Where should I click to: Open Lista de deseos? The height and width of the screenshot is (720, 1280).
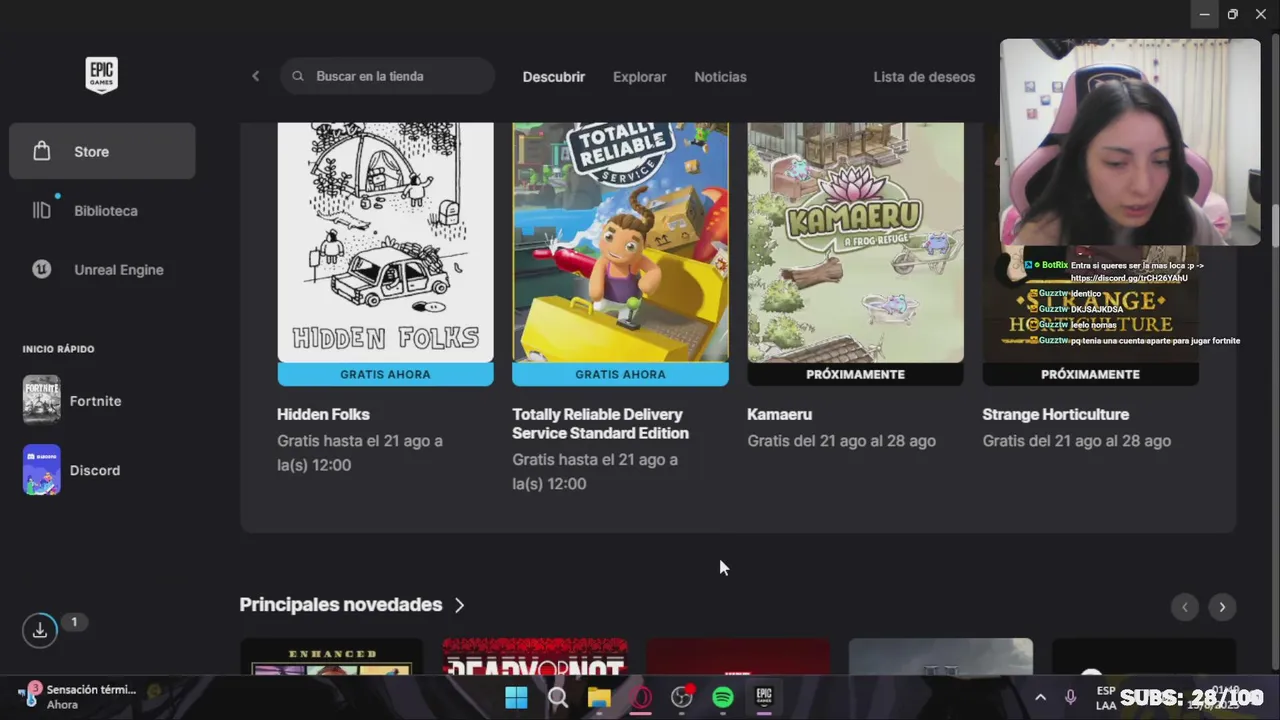924,77
